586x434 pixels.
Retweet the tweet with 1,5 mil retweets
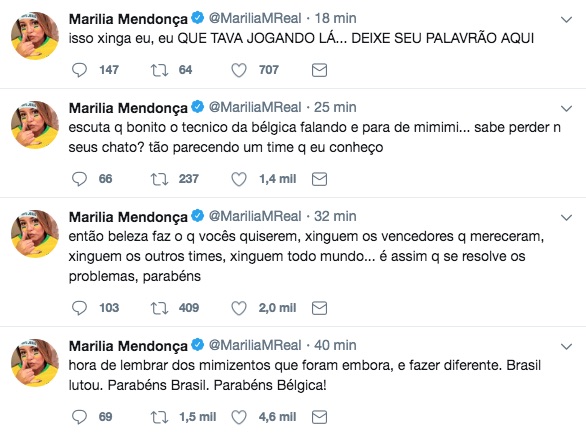click(159, 417)
